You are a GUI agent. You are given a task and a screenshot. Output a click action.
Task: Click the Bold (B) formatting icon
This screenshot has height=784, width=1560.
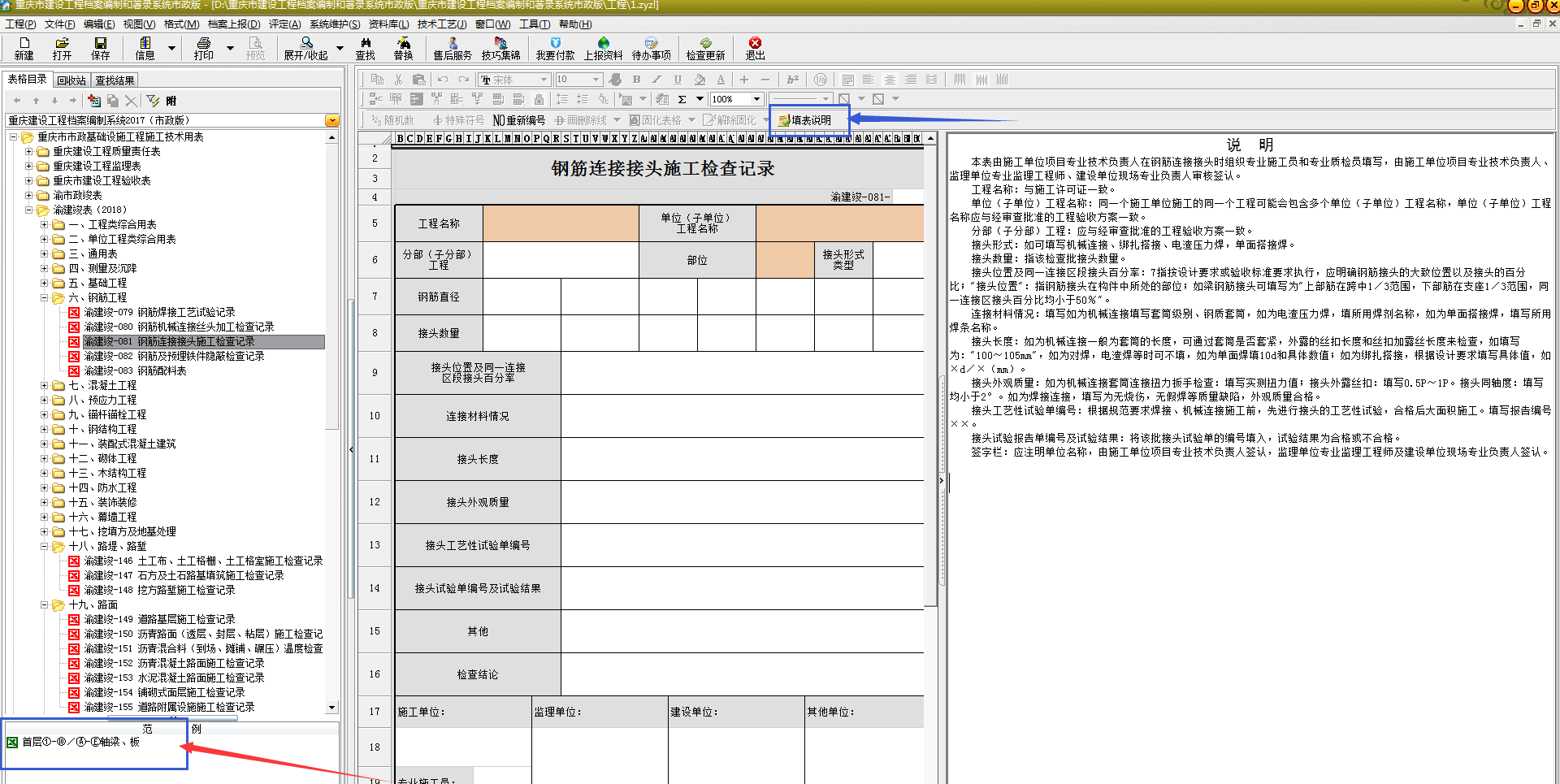pyautogui.click(x=636, y=80)
